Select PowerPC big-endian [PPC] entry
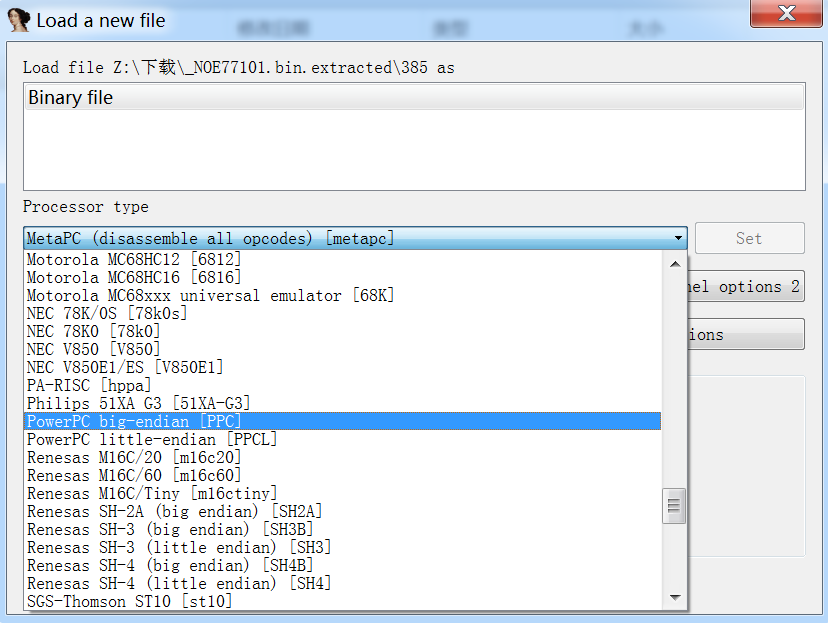 pos(134,421)
